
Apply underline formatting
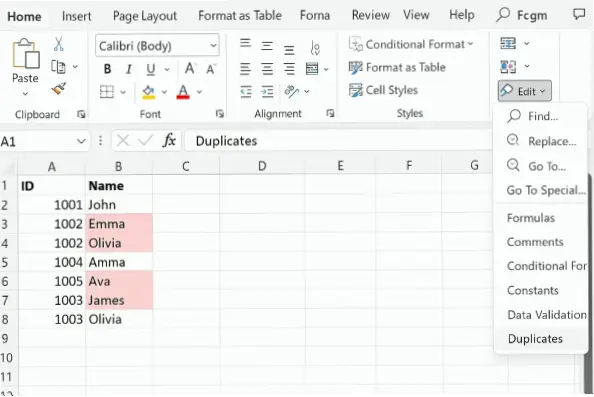[150, 69]
